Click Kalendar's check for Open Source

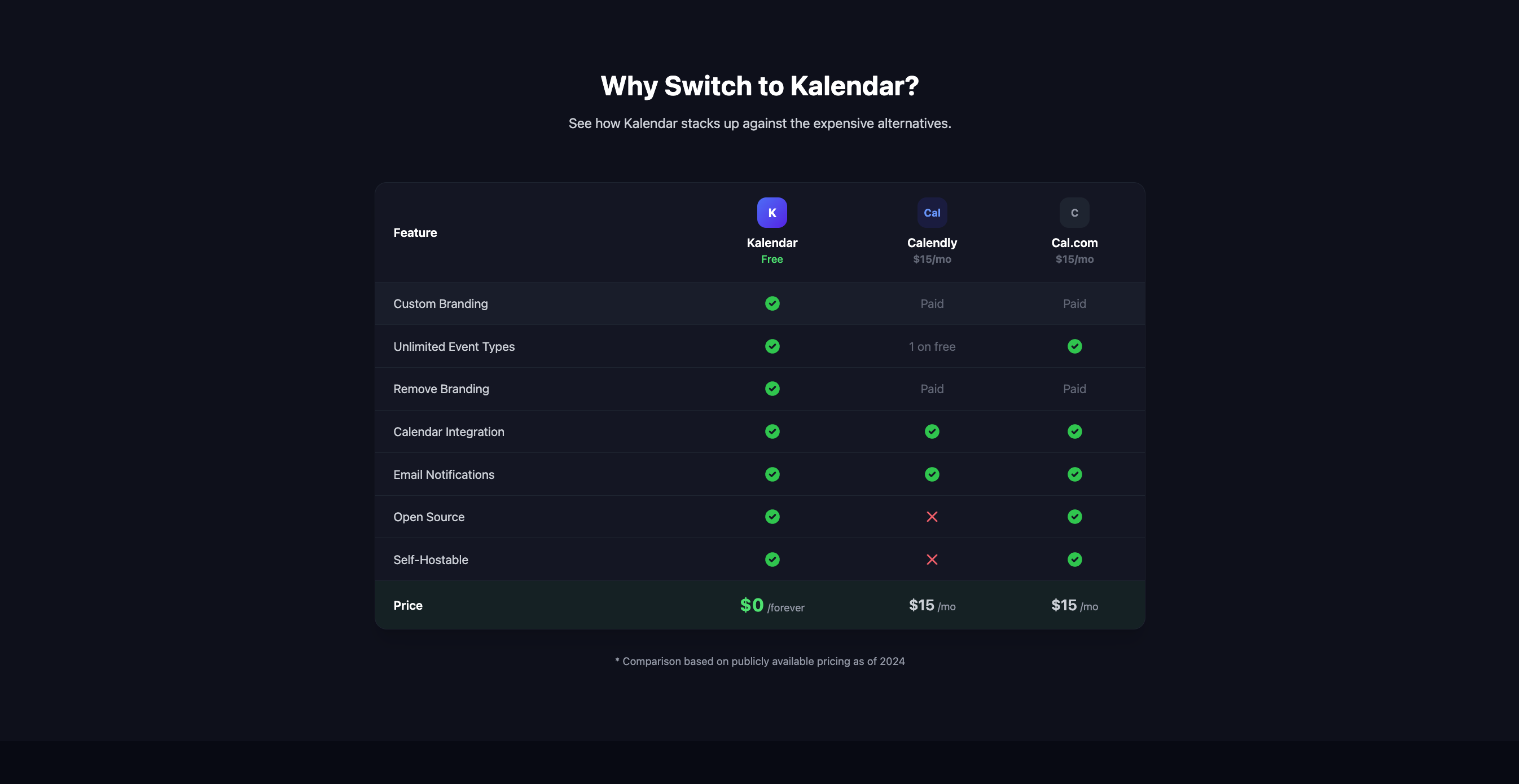point(772,517)
